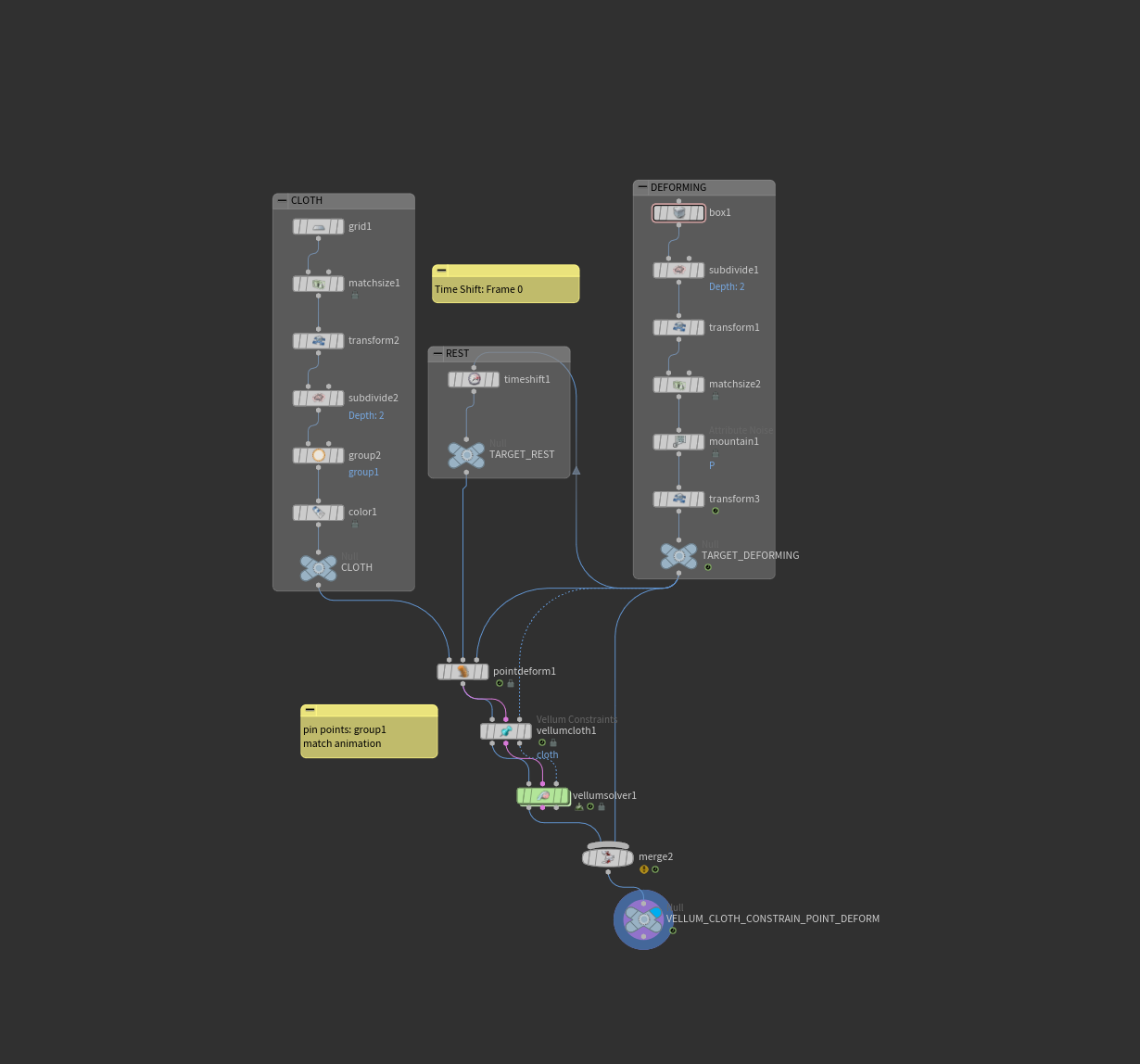The image size is (1140, 1064).
Task: Select the box1 node in DEFORMING
Action: 678,213
